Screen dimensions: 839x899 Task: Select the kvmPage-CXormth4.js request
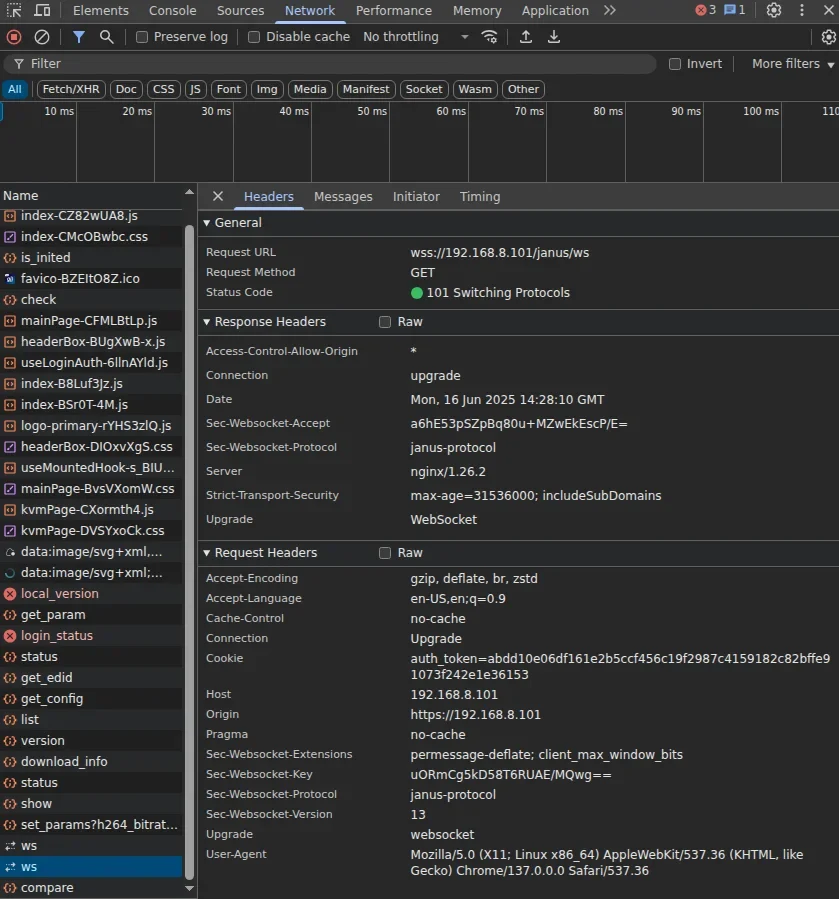pos(92,510)
